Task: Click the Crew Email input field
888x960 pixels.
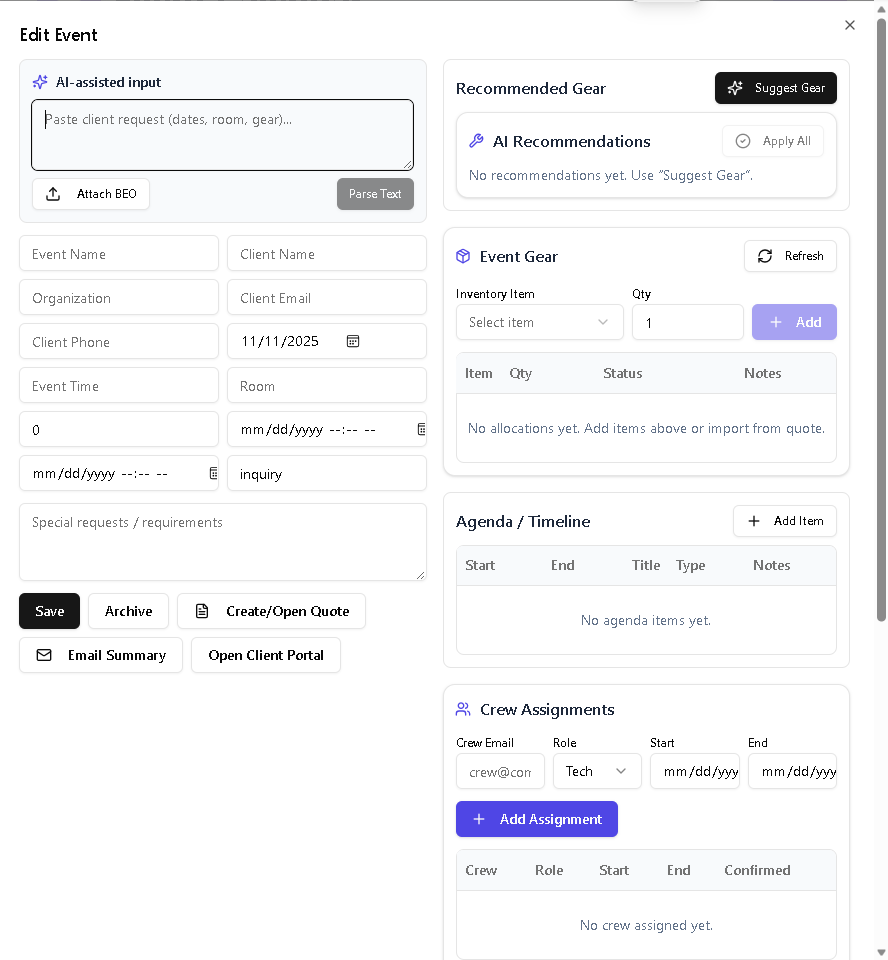Action: click(500, 771)
